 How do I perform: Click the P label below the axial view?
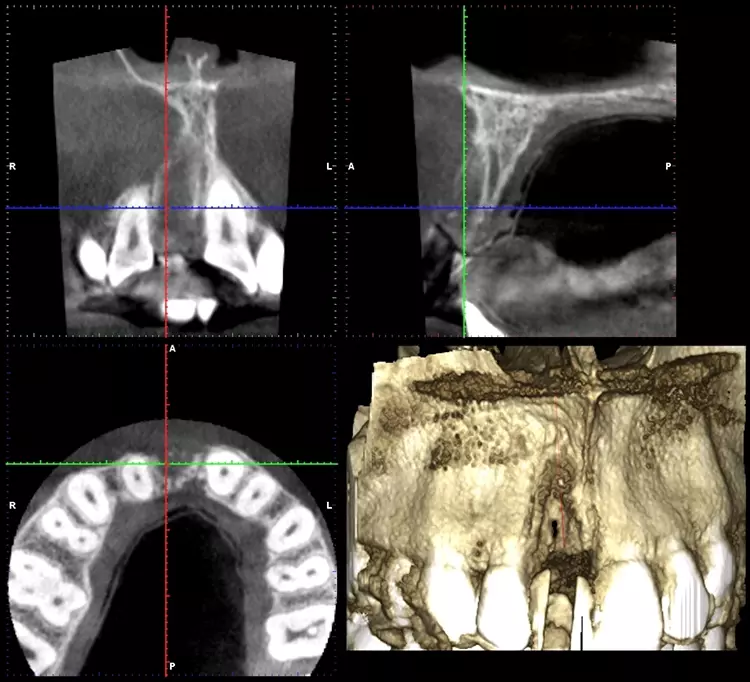pos(172,666)
